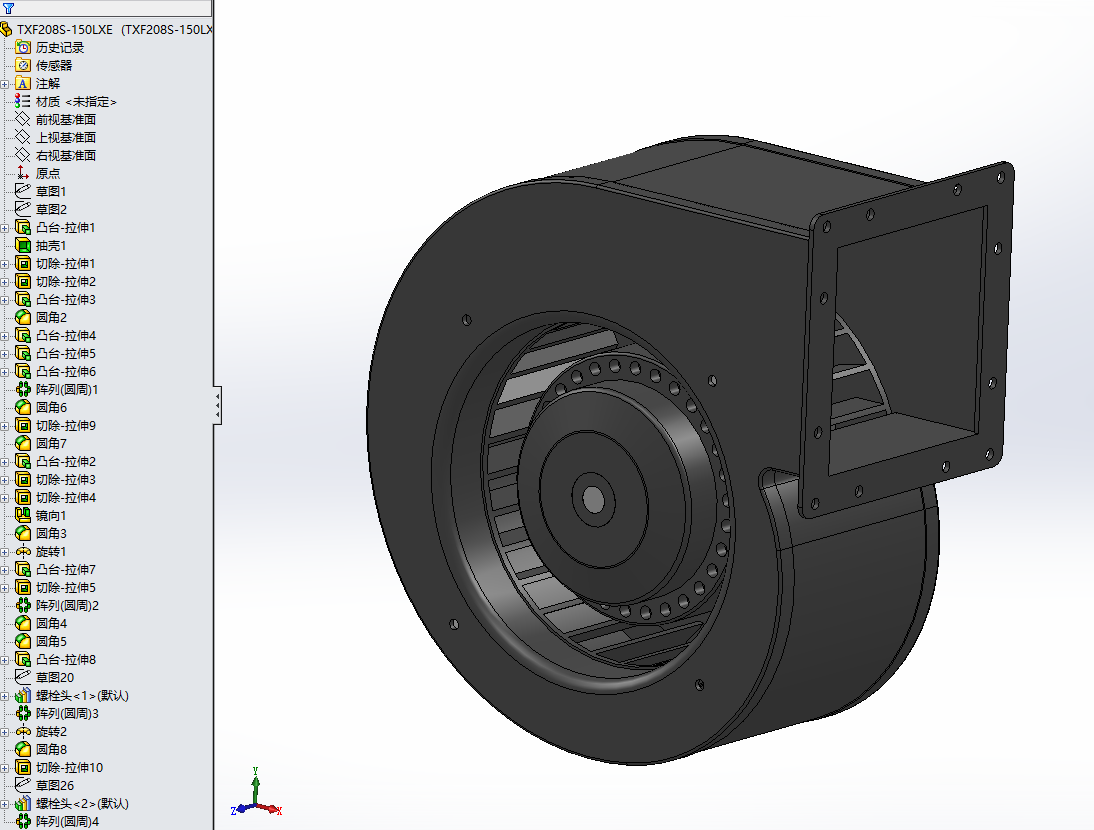Image resolution: width=1094 pixels, height=830 pixels.
Task: Click the 螺栓头<1> part icon
Action: point(23,695)
